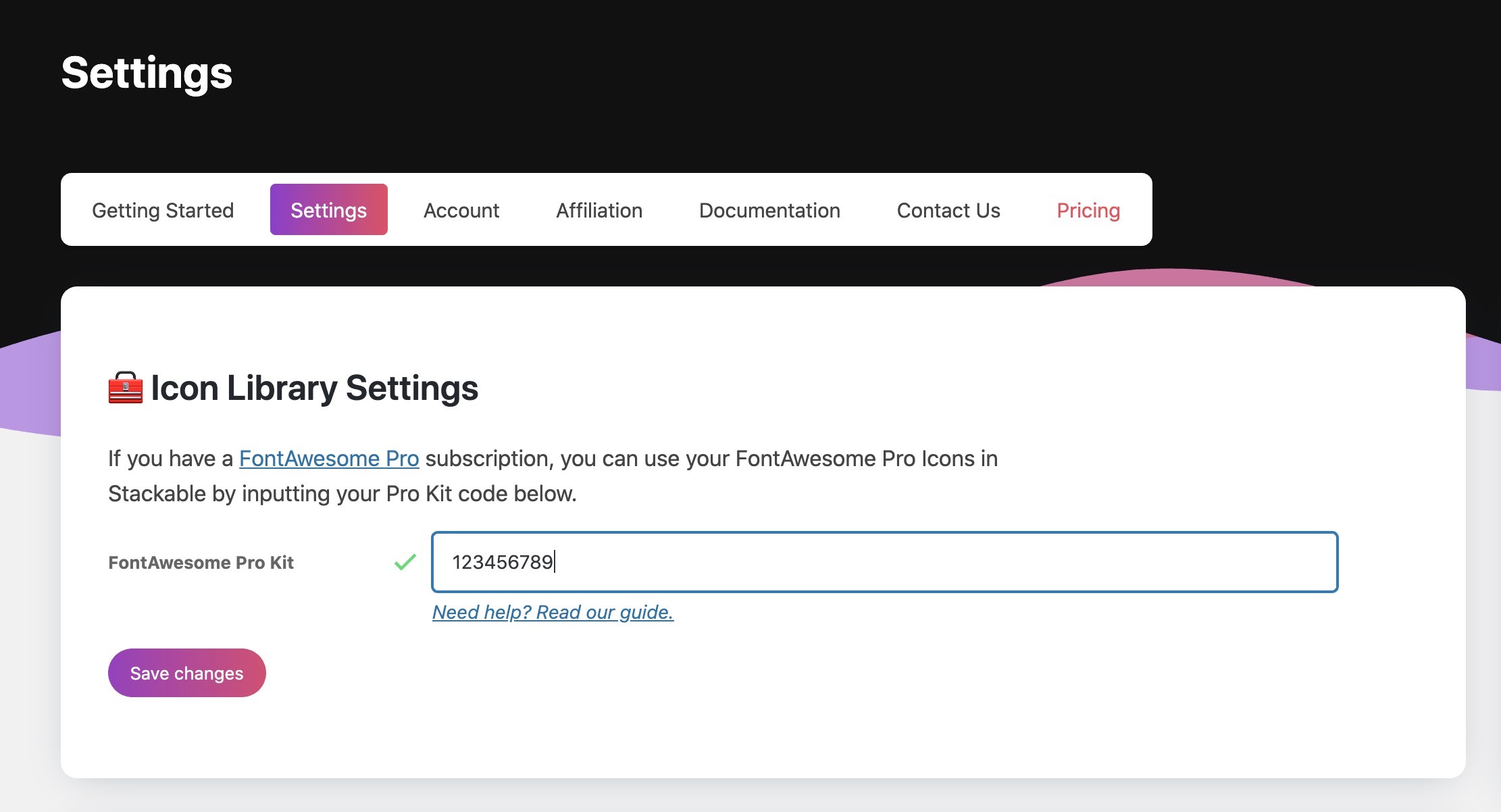Click the Icon Library Settings heading
Screen dimensions: 1501x812
pos(315,388)
